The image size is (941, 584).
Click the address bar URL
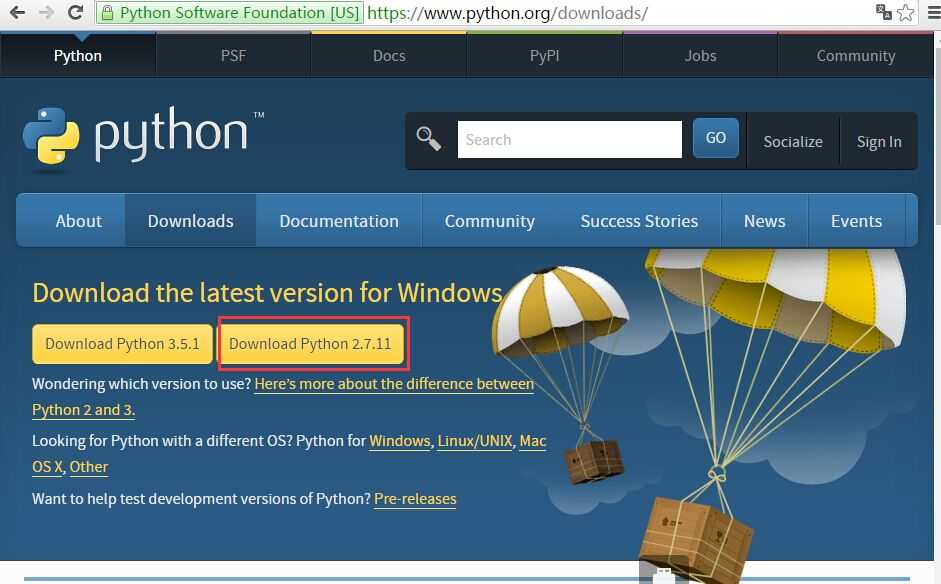point(507,13)
